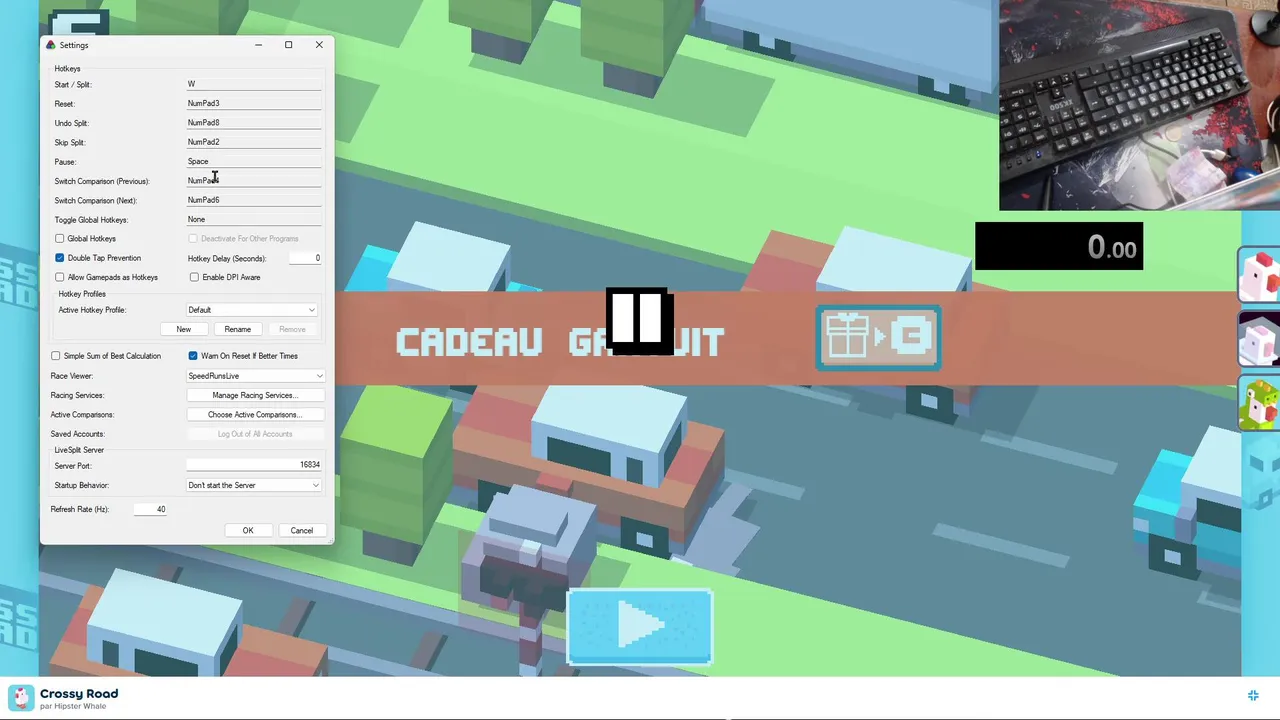Click the free gift box icon
Image resolution: width=1280 pixels, height=720 pixels.
tap(878, 338)
